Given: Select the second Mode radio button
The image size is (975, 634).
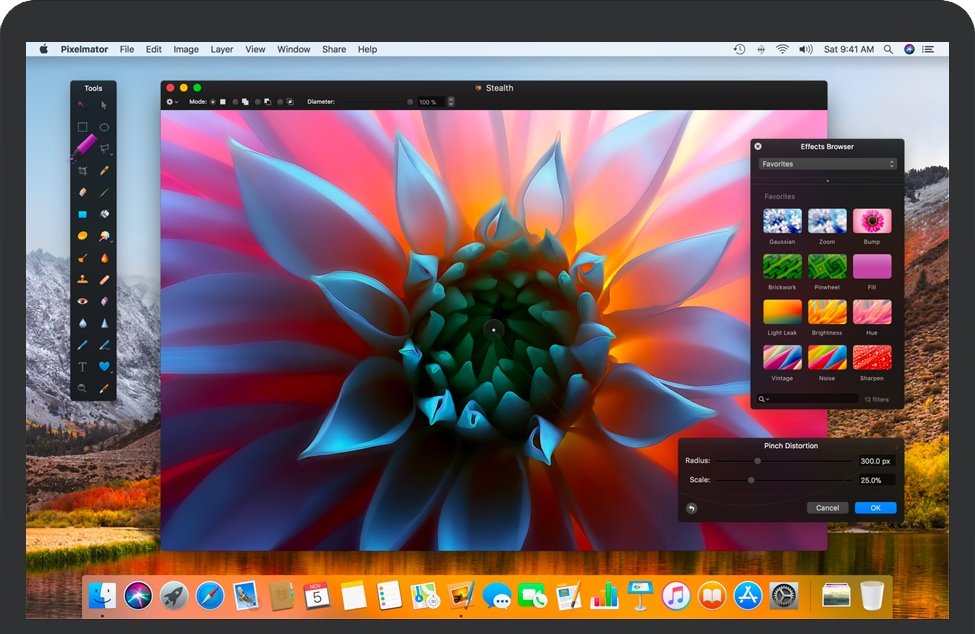Looking at the screenshot, I should pyautogui.click(x=235, y=102).
